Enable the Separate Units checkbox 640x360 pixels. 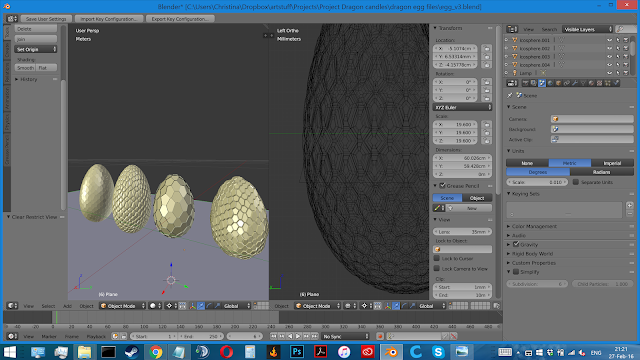576,182
